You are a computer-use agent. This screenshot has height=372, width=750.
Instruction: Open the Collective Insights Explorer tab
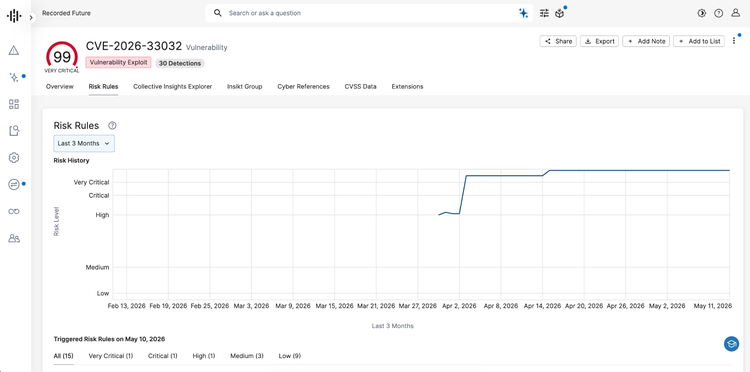[x=173, y=87]
